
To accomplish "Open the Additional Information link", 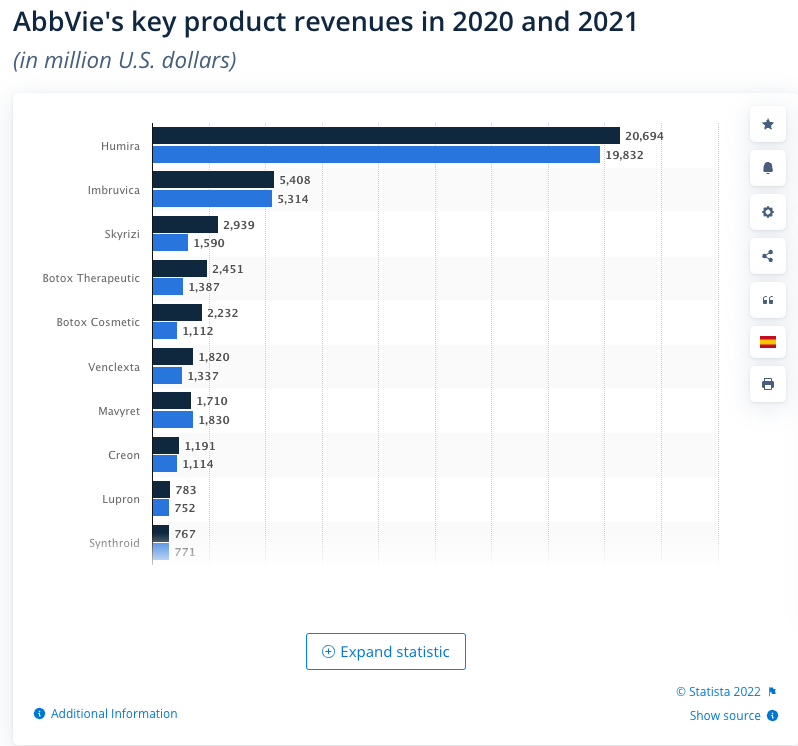I will 114,713.
